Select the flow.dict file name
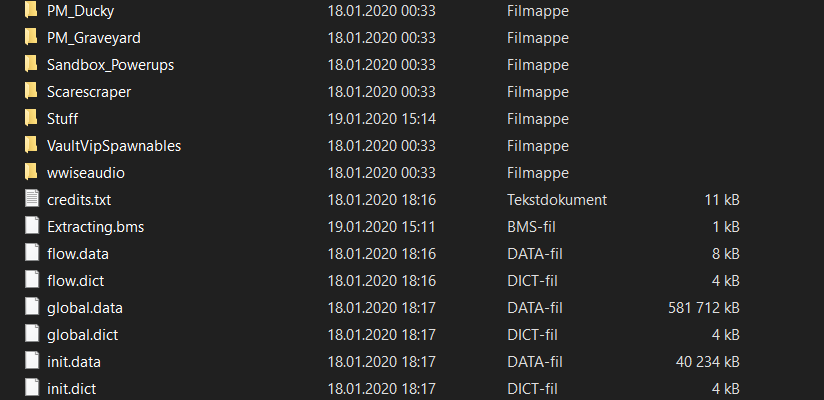 tap(76, 281)
